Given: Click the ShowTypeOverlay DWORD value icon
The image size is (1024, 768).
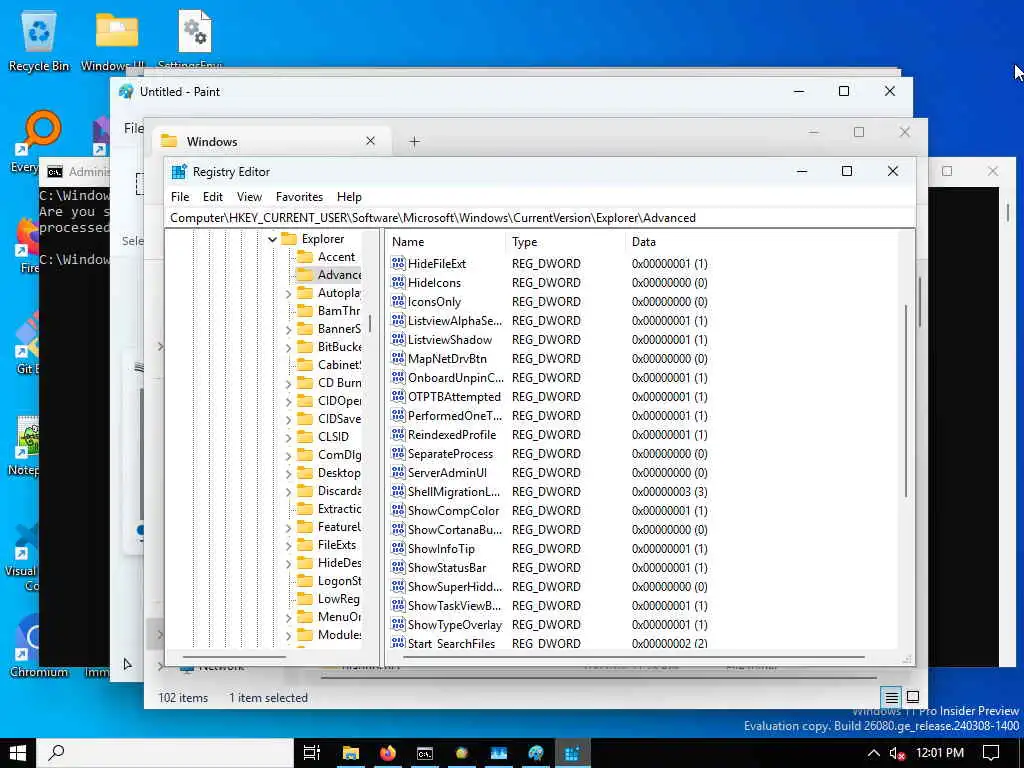Looking at the screenshot, I should [398, 624].
